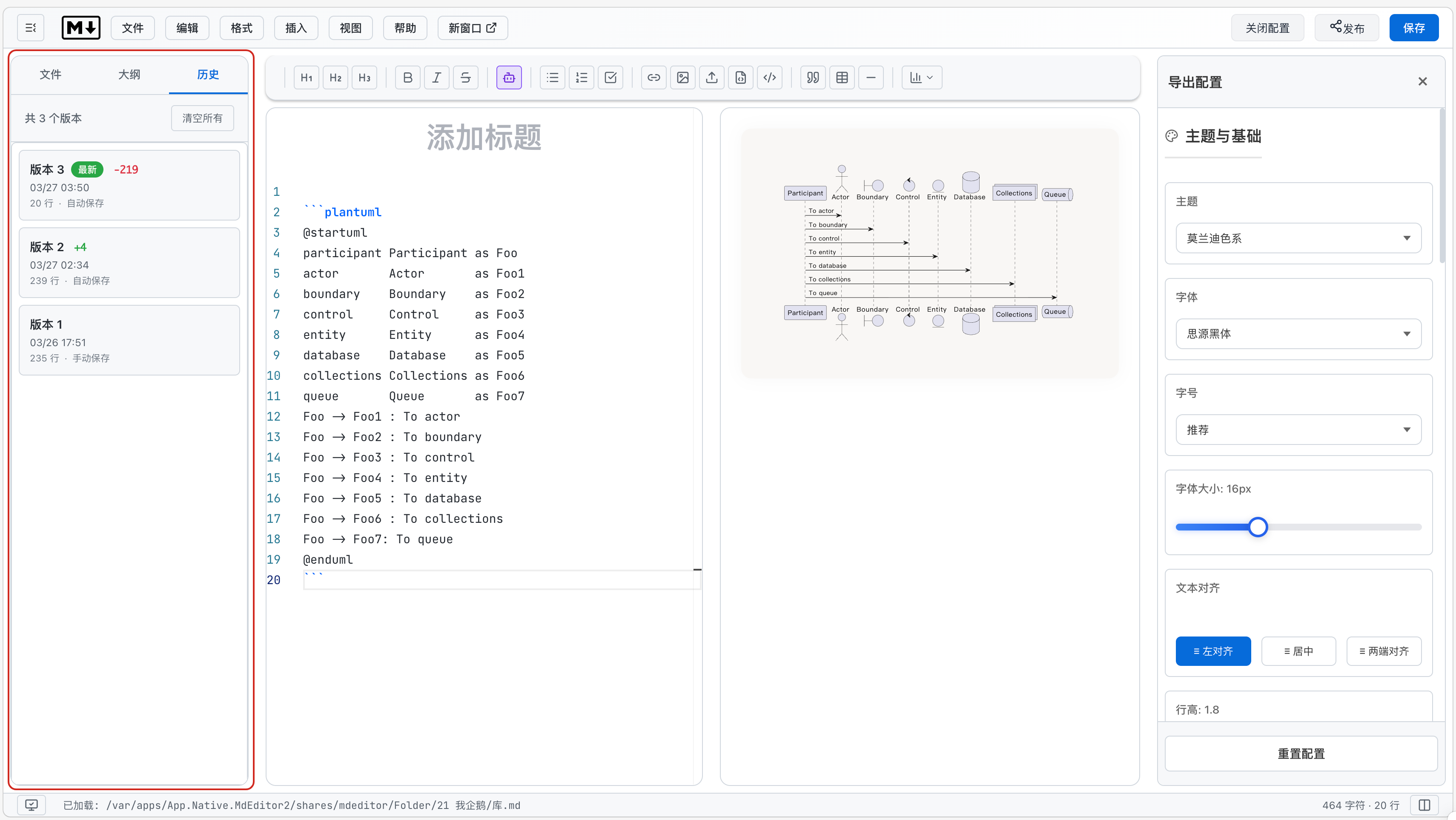Select the 两端对齐 text alignment option

point(1383,651)
